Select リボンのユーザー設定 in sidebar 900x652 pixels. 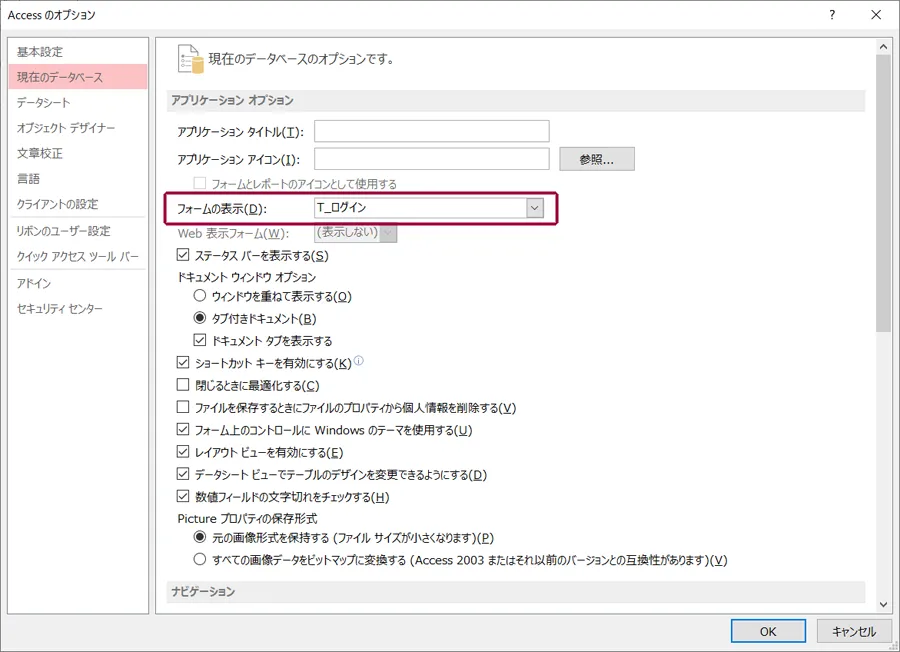point(64,231)
